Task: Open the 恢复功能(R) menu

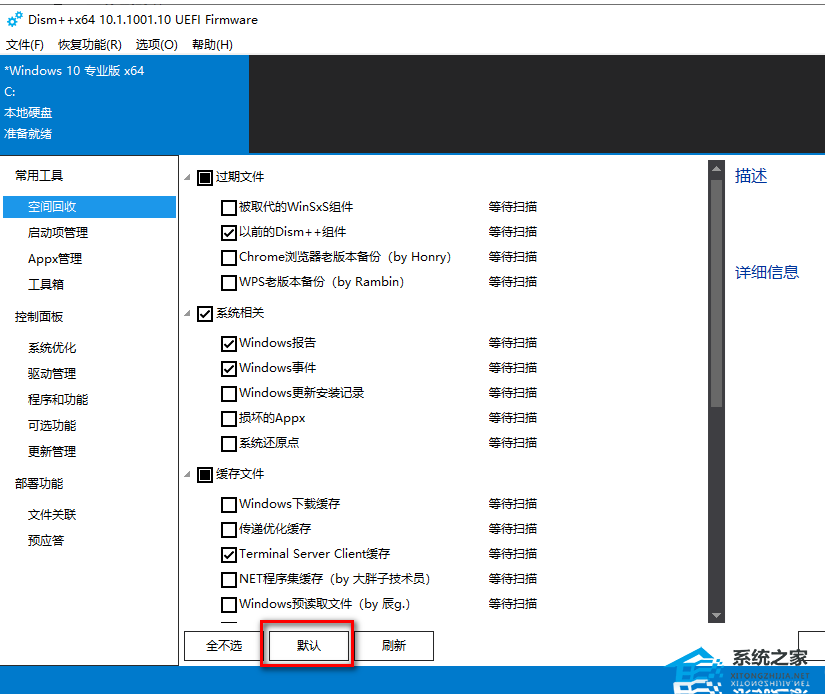Action: 90,45
